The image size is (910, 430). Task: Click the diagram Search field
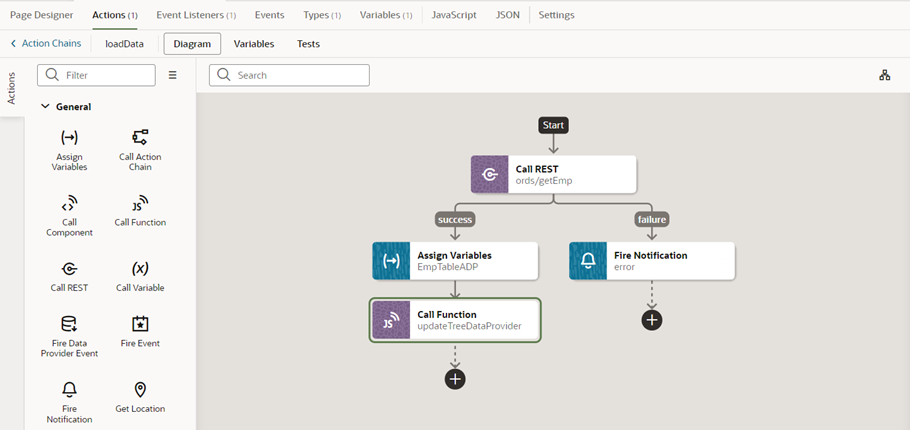[x=289, y=75]
